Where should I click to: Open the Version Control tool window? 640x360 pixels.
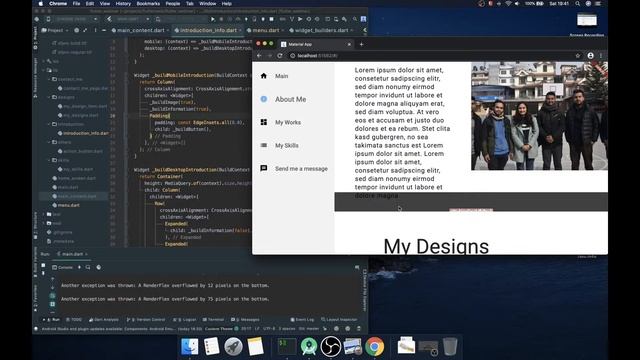pos(146,320)
